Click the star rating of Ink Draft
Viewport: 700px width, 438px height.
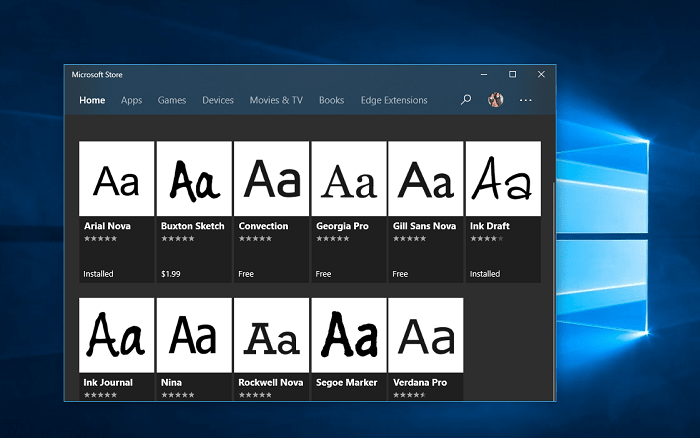click(487, 238)
